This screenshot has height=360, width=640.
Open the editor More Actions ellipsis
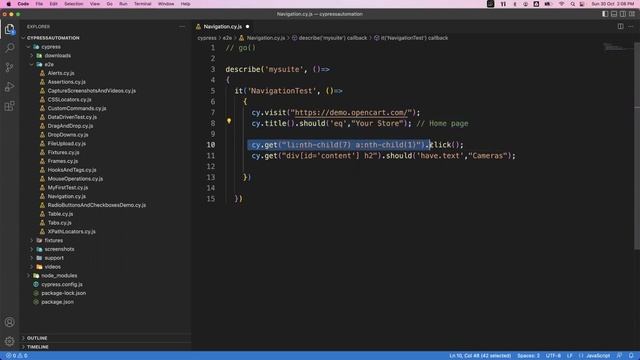pos(631,26)
